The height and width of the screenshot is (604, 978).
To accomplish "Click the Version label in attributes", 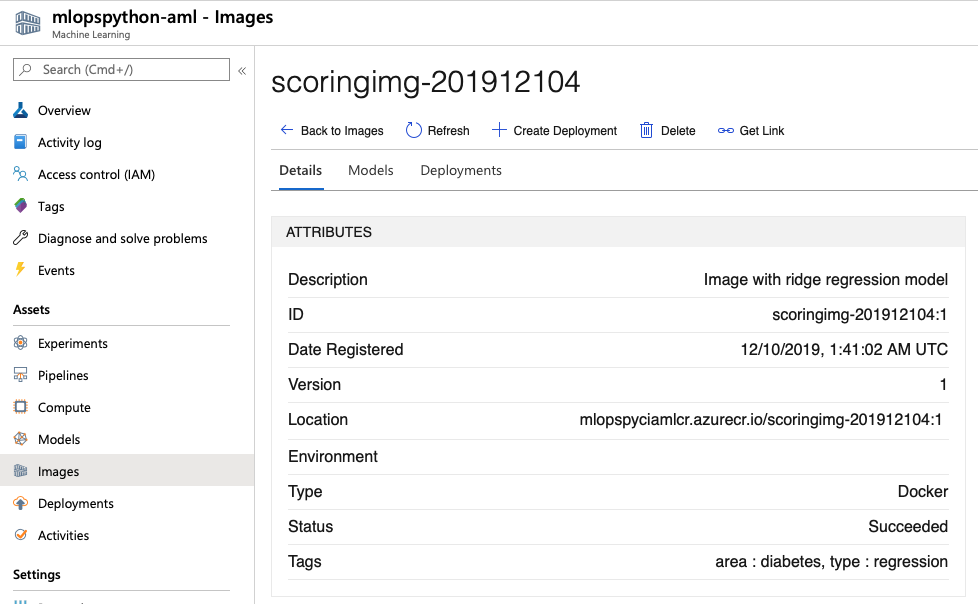I will [314, 384].
